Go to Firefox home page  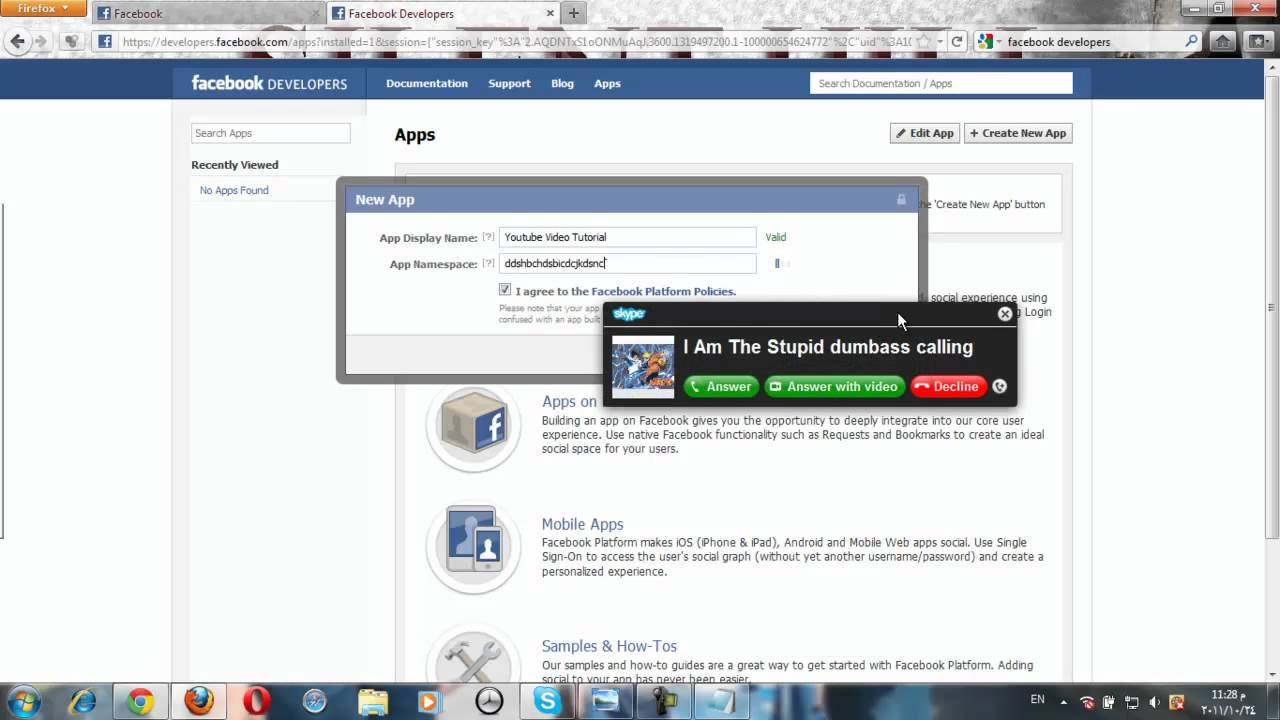tap(1222, 42)
